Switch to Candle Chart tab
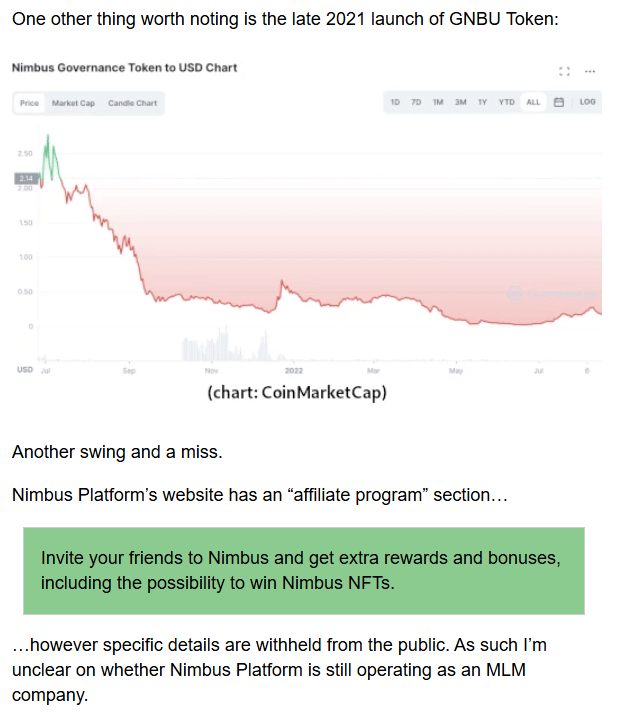Screen dimensions: 627x720 (132, 103)
